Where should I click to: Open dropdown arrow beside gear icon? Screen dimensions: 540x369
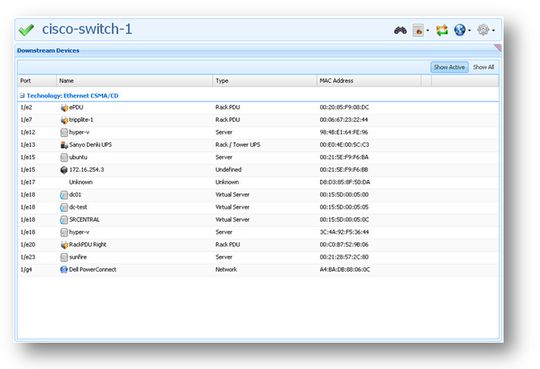[493, 31]
